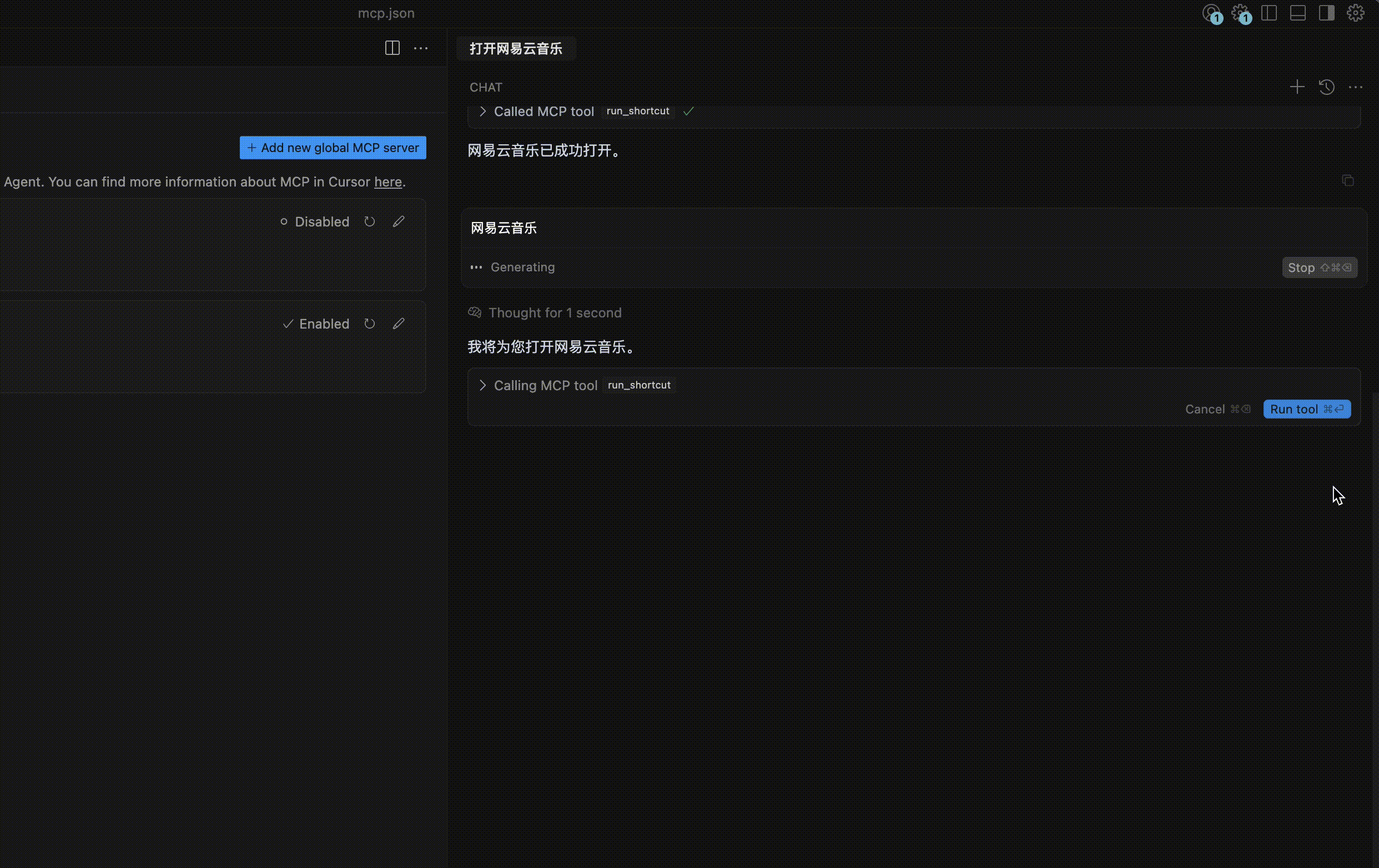Image resolution: width=1379 pixels, height=868 pixels.
Task: Select the 打开网易云音乐 chat tab
Action: click(x=516, y=49)
